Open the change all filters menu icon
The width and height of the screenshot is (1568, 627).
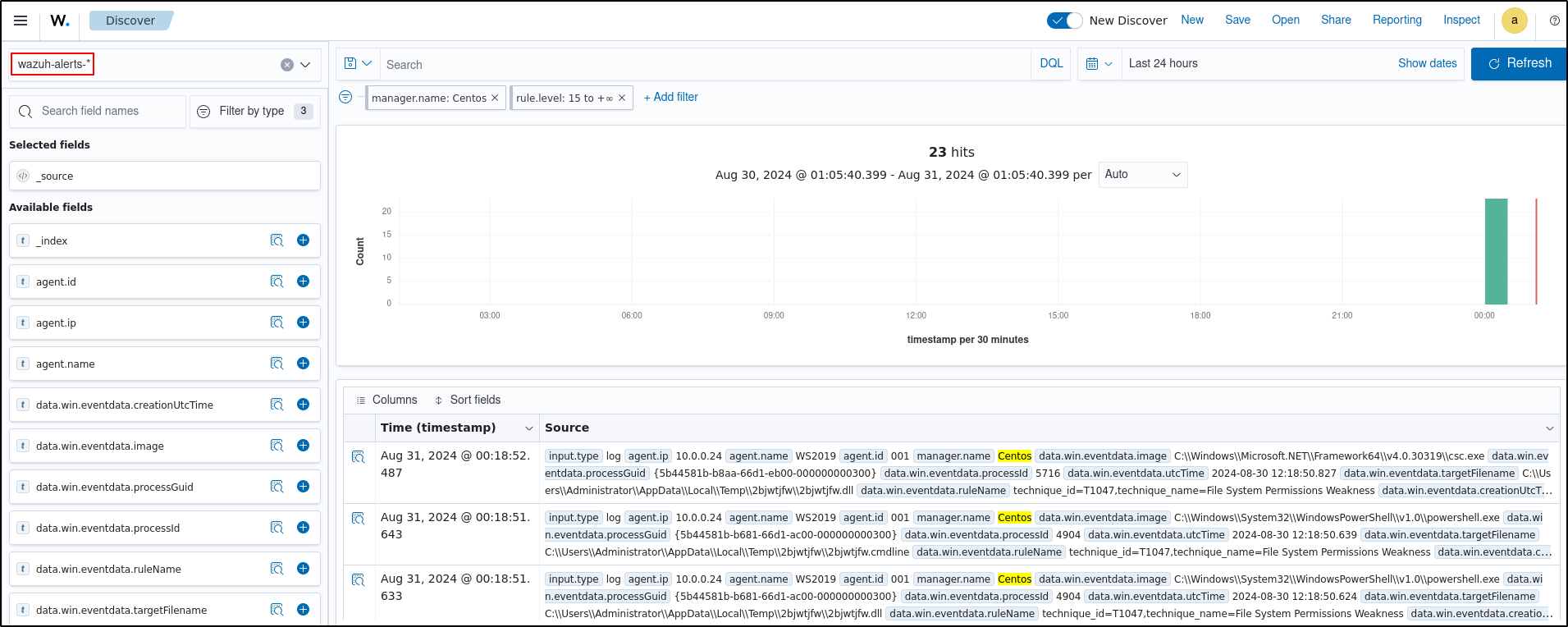point(345,98)
